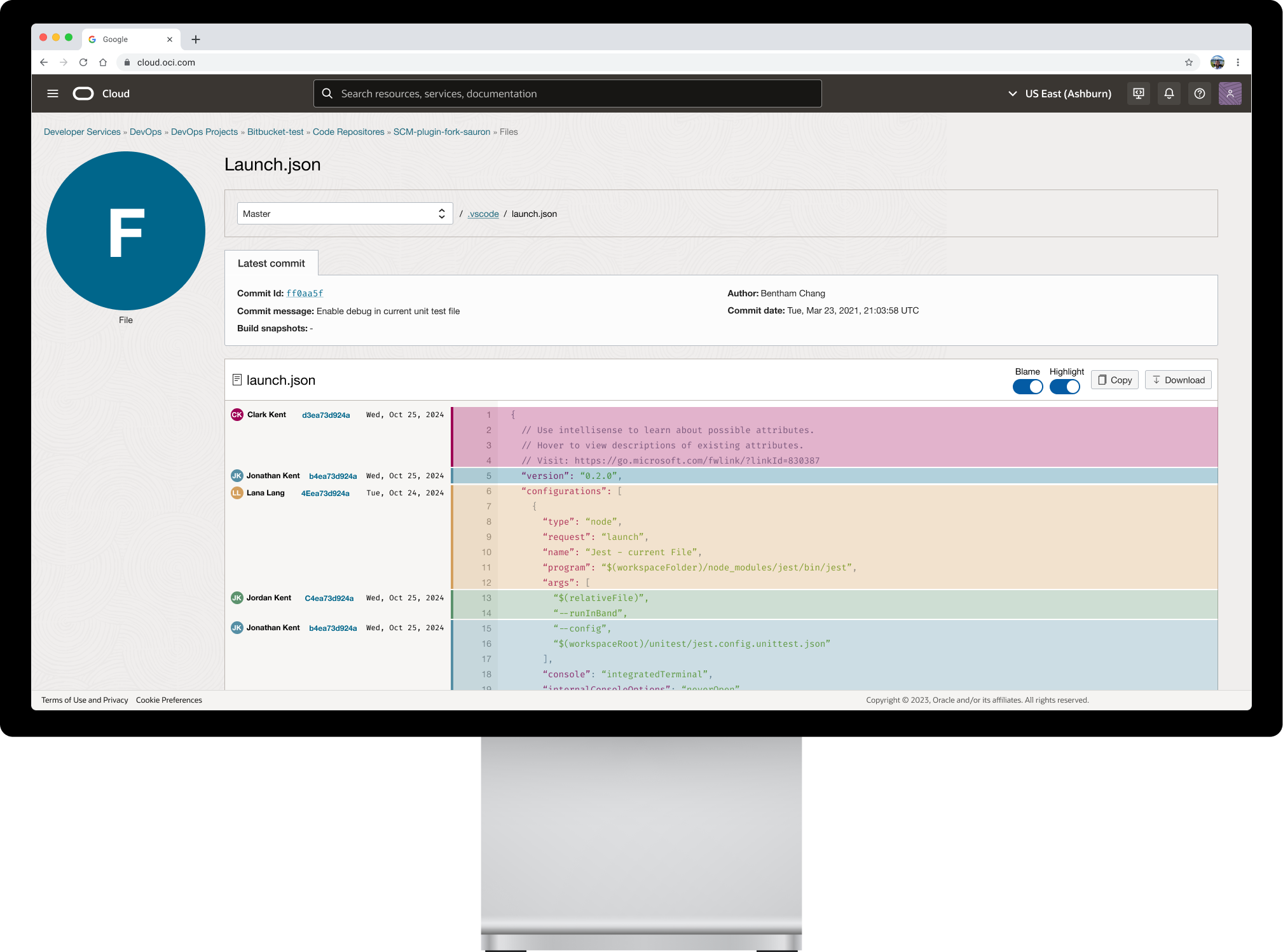Image resolution: width=1283 pixels, height=952 pixels.
Task: Open the Cloud Shell developer tools icon
Action: point(1138,93)
